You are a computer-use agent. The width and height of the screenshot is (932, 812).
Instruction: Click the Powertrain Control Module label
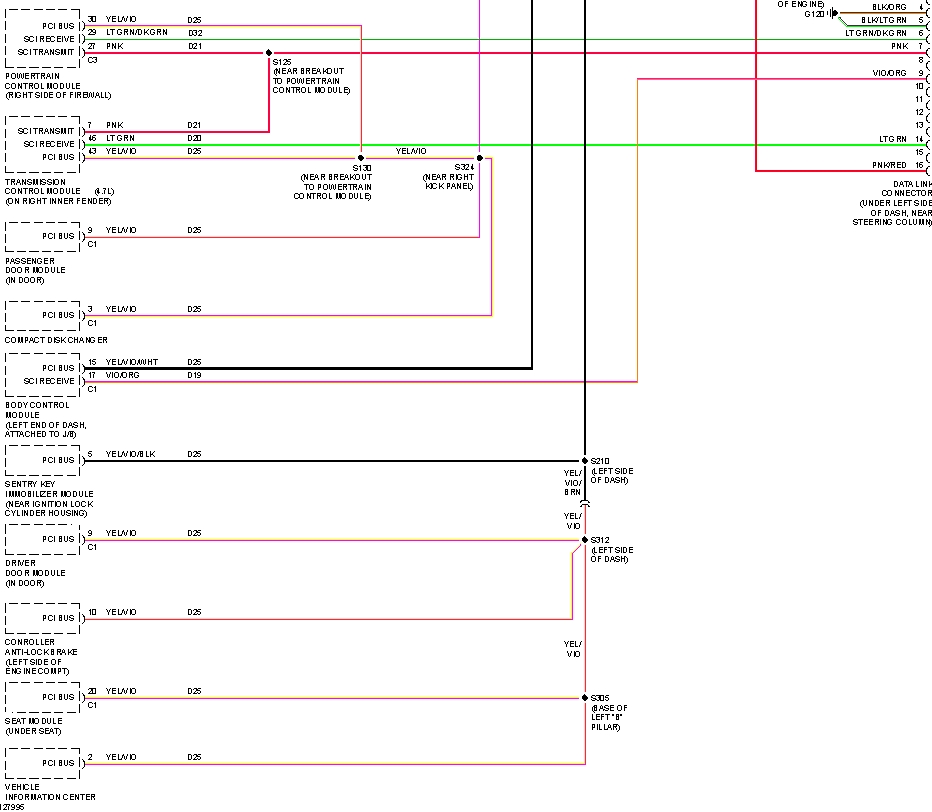(x=58, y=86)
